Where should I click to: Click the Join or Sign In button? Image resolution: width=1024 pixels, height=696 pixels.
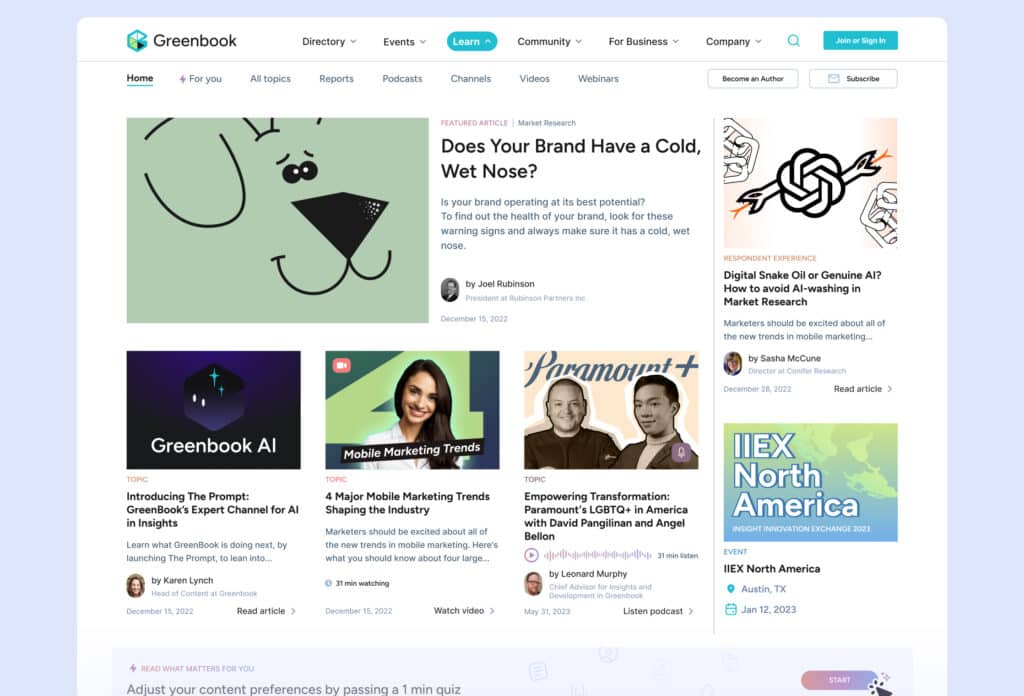(860, 41)
